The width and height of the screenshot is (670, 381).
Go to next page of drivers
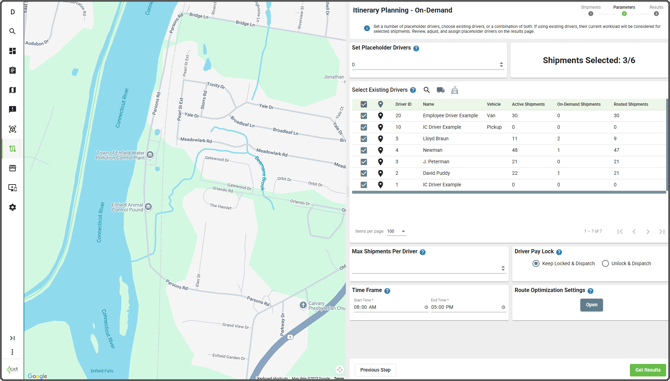click(648, 232)
